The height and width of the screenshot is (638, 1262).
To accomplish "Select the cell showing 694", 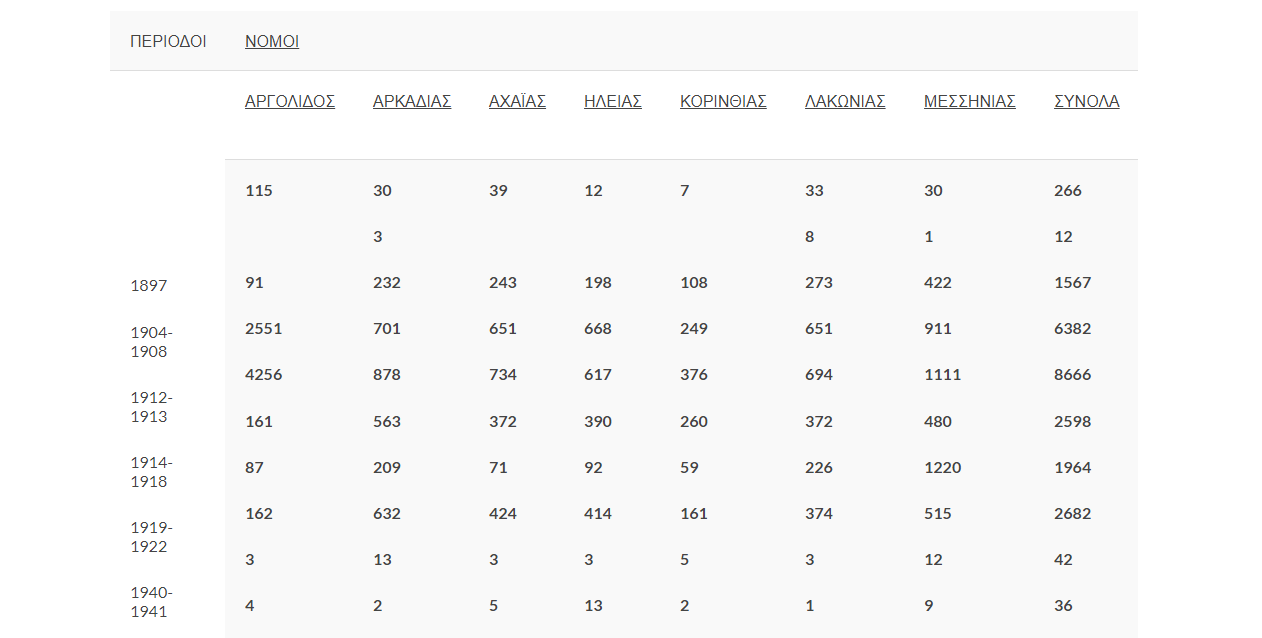I will coord(819,375).
